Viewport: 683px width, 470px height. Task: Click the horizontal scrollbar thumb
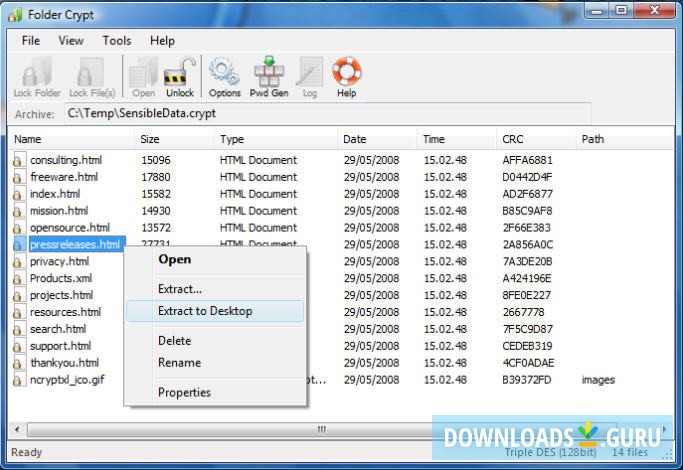[x=321, y=429]
